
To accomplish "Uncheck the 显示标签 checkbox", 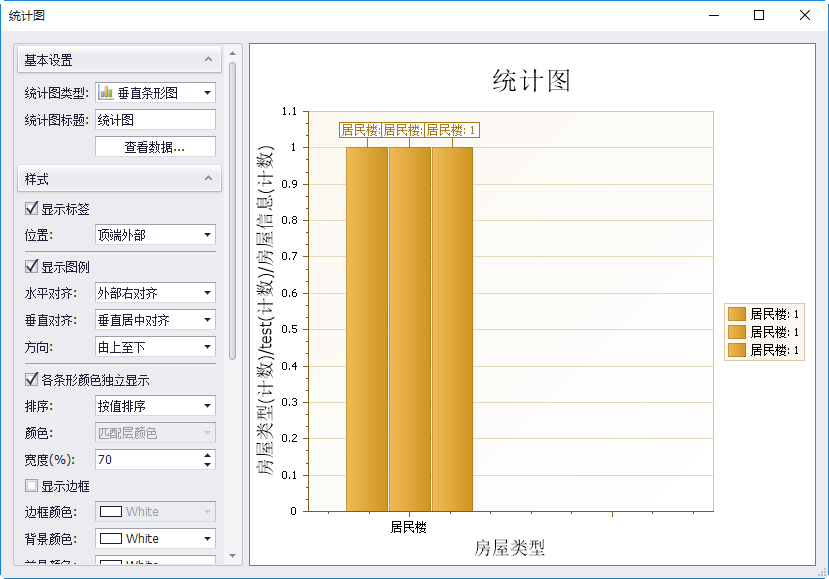I will [31, 209].
